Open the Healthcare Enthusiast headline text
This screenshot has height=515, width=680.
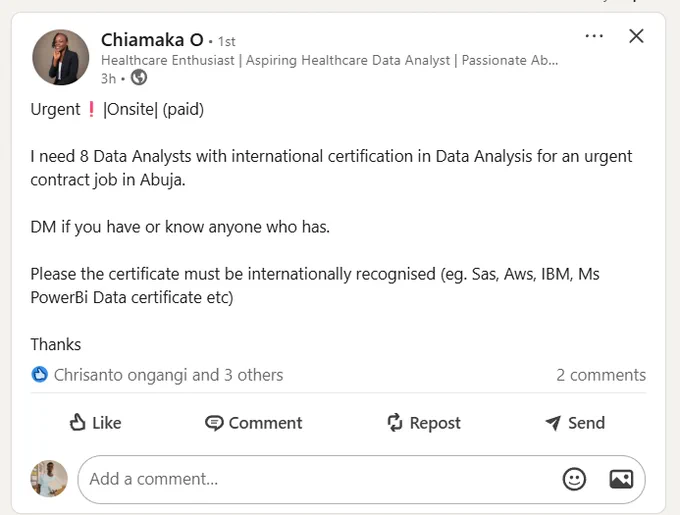330,60
